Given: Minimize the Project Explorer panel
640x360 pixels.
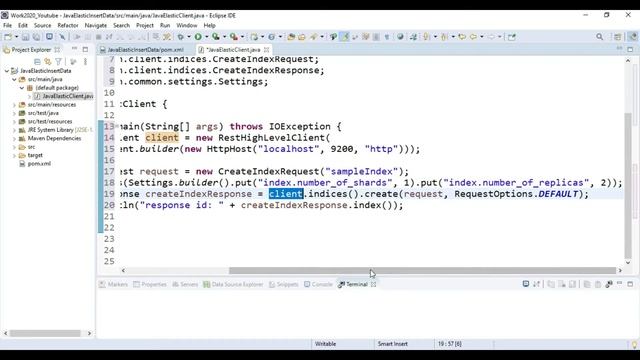Looking at the screenshot, I should (74, 49).
